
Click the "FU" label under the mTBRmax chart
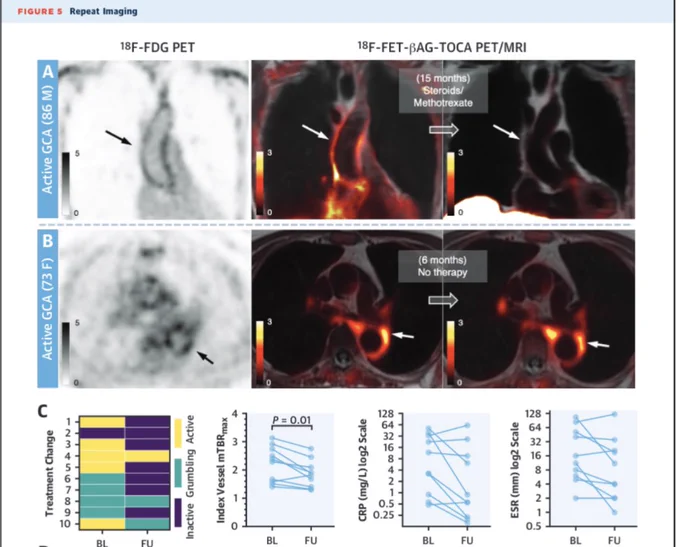point(311,540)
